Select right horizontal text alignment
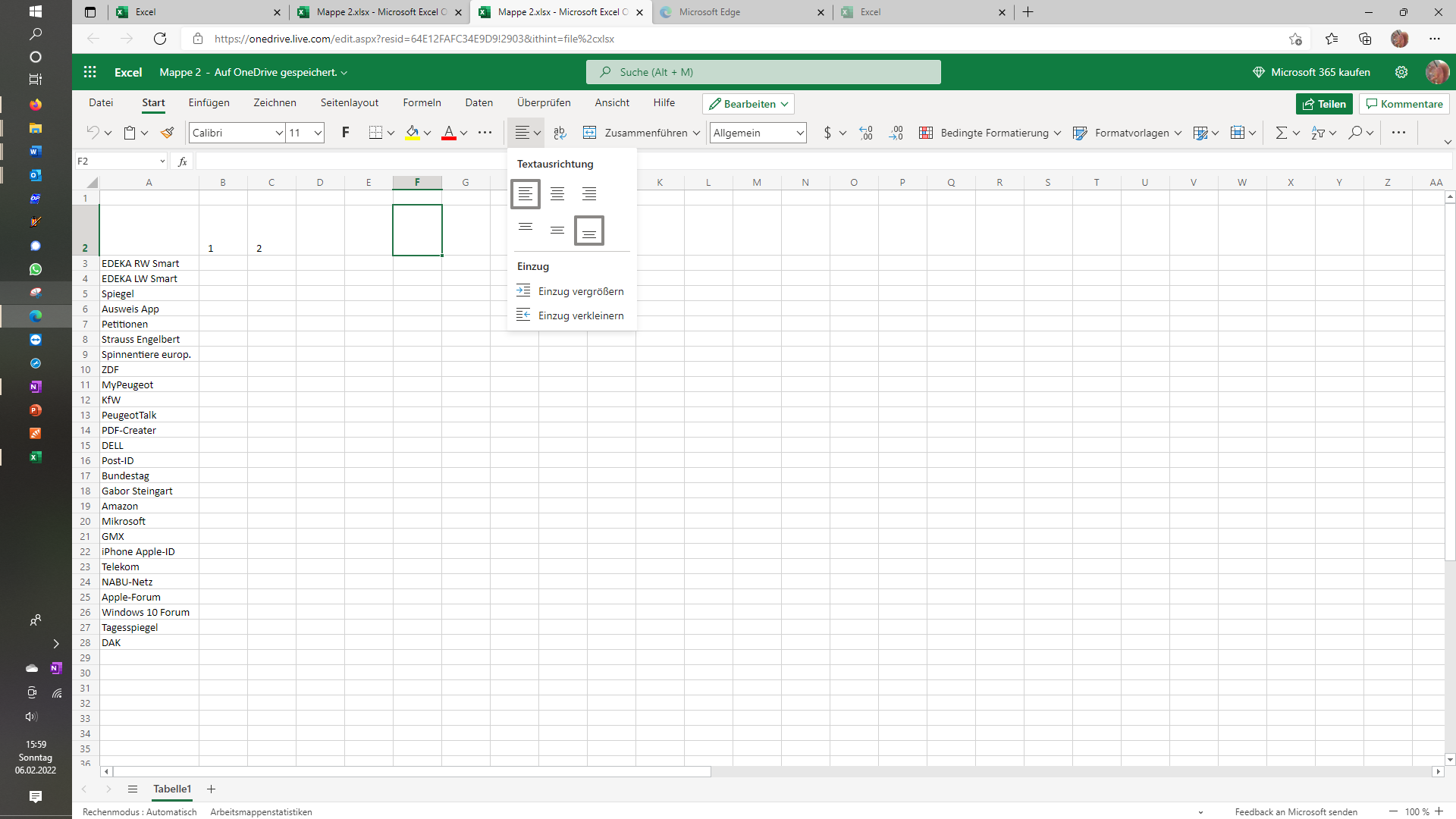Screen dimensions: 1456x819 (589, 194)
